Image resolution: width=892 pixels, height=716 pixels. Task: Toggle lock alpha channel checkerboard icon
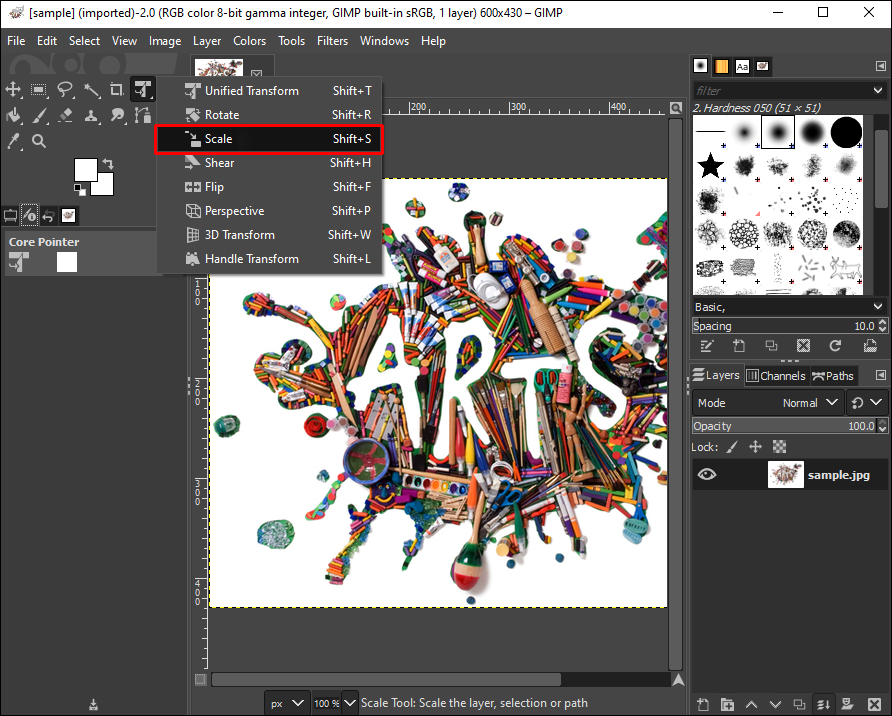point(780,447)
